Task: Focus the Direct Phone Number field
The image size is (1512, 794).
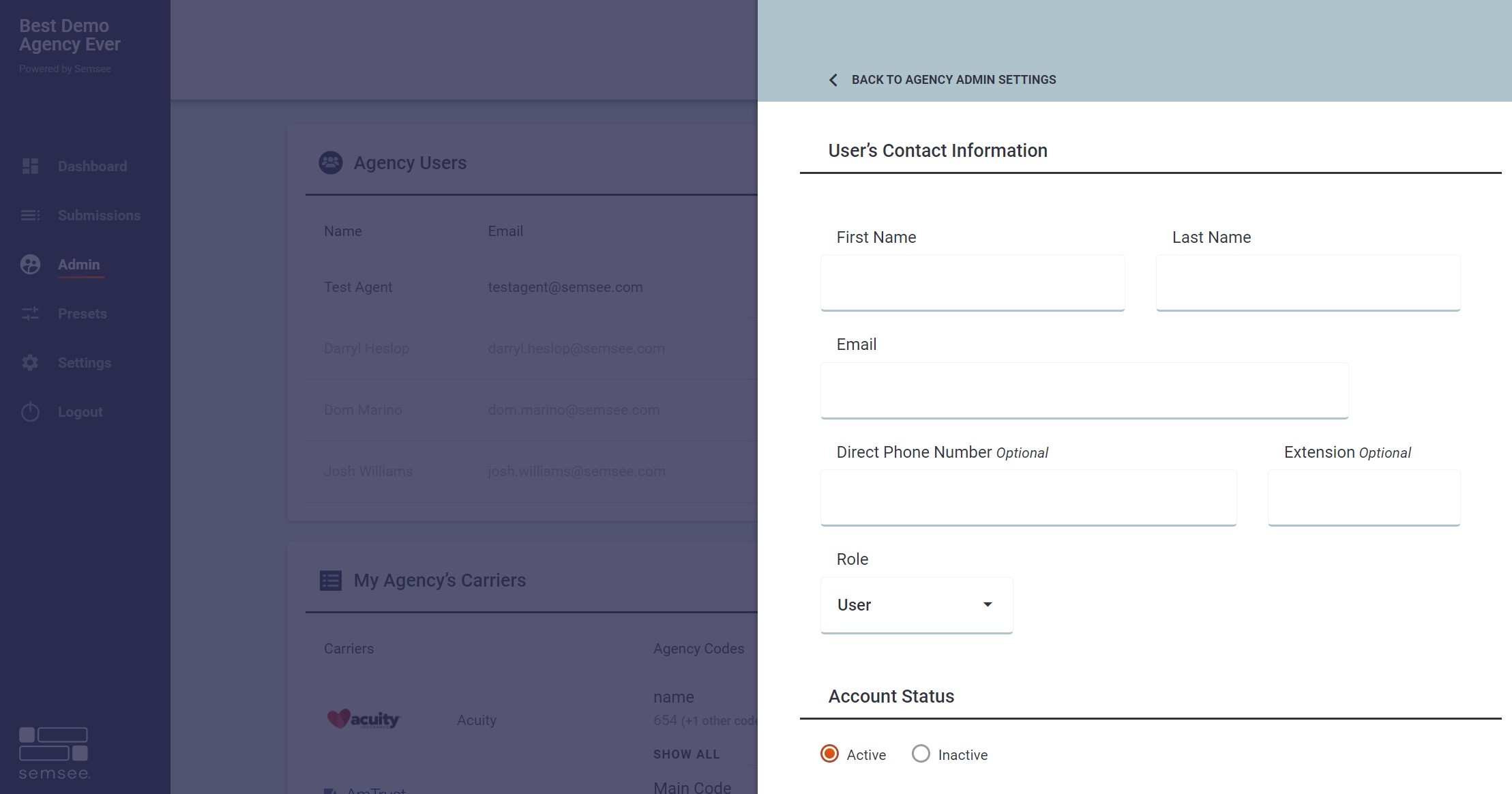Action: click(1028, 497)
